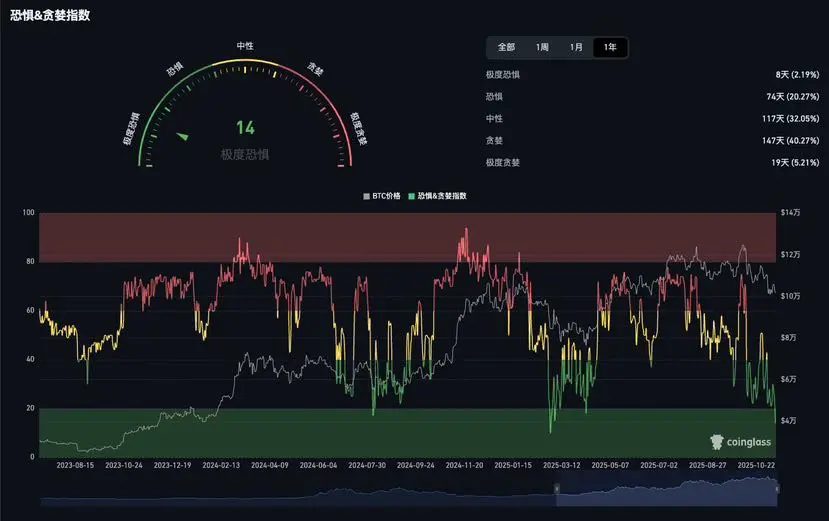Click the 147天 (40.27%) value
The height and width of the screenshot is (521, 829).
coord(790,141)
